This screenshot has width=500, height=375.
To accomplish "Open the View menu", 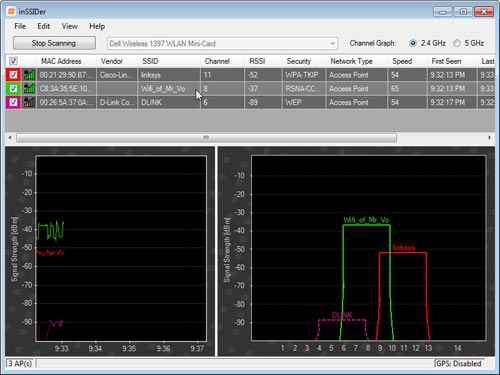I will pyautogui.click(x=69, y=26).
